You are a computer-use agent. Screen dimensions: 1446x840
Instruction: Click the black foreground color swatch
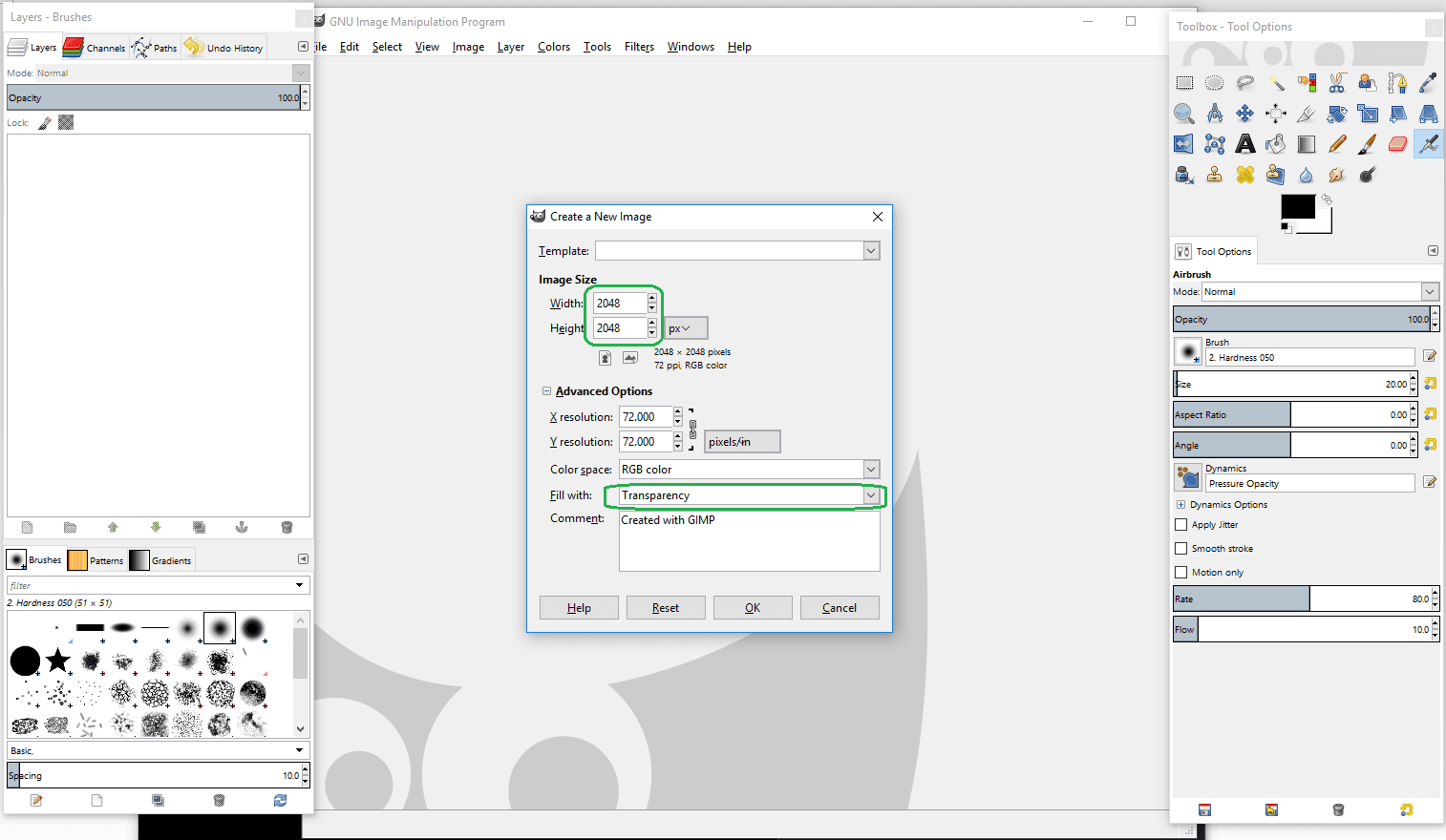pyautogui.click(x=1296, y=206)
